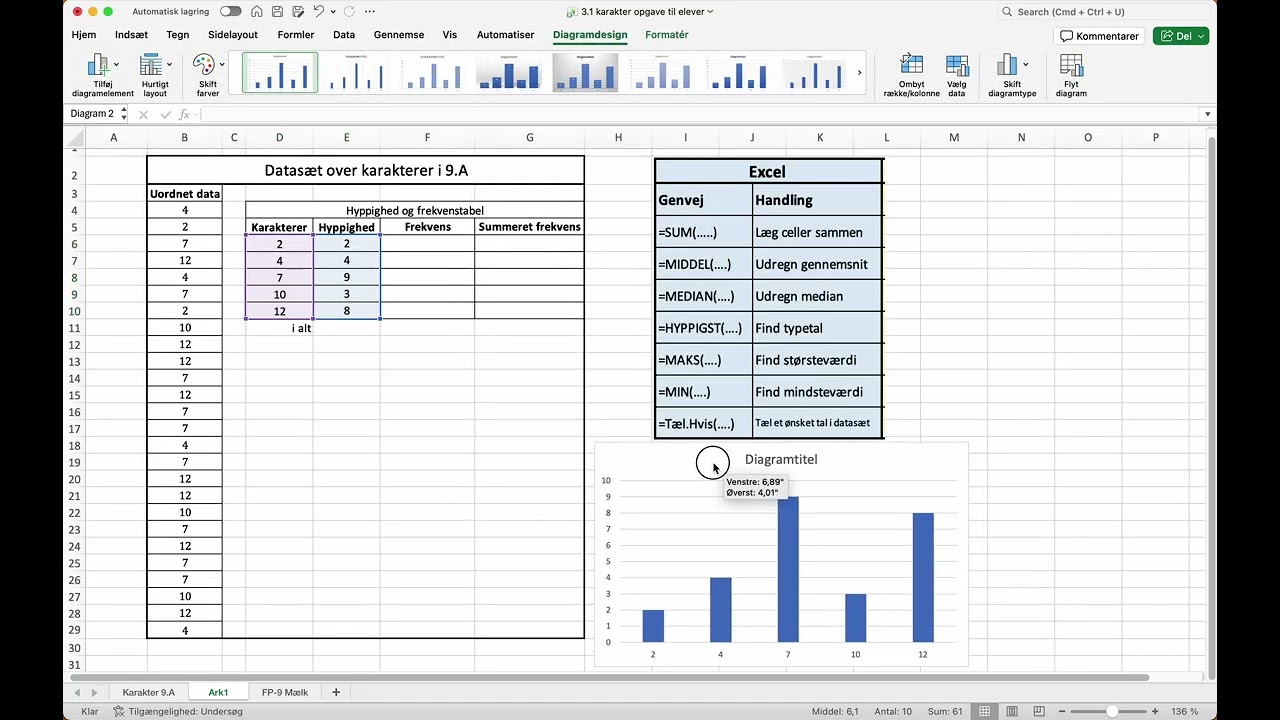1280x720 pixels.
Task: Select cell with =MEDIAN(....) text
Action: [x=704, y=296]
